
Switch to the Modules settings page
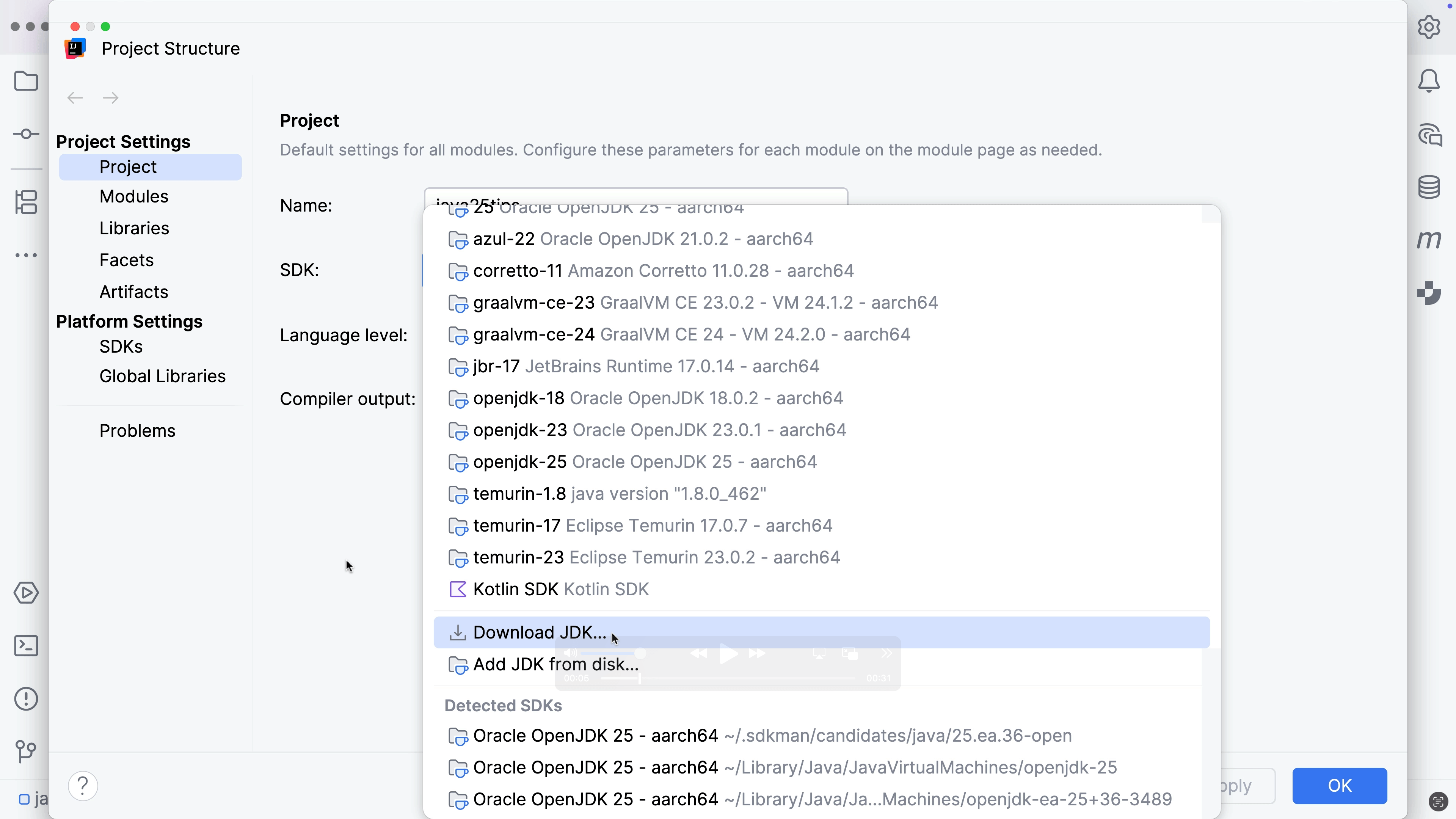coord(133,196)
